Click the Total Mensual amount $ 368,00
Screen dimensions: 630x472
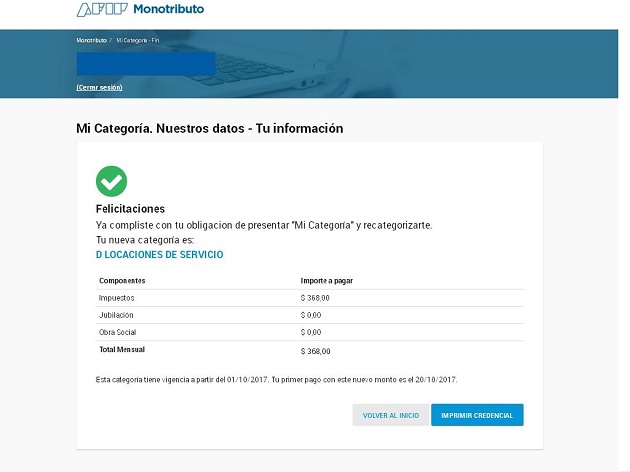click(x=315, y=351)
